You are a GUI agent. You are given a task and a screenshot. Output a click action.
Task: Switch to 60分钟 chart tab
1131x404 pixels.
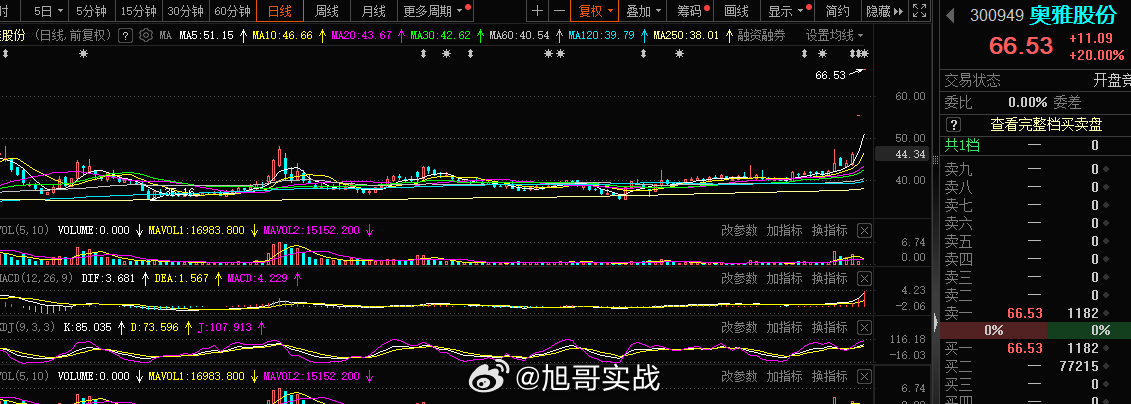pyautogui.click(x=233, y=11)
